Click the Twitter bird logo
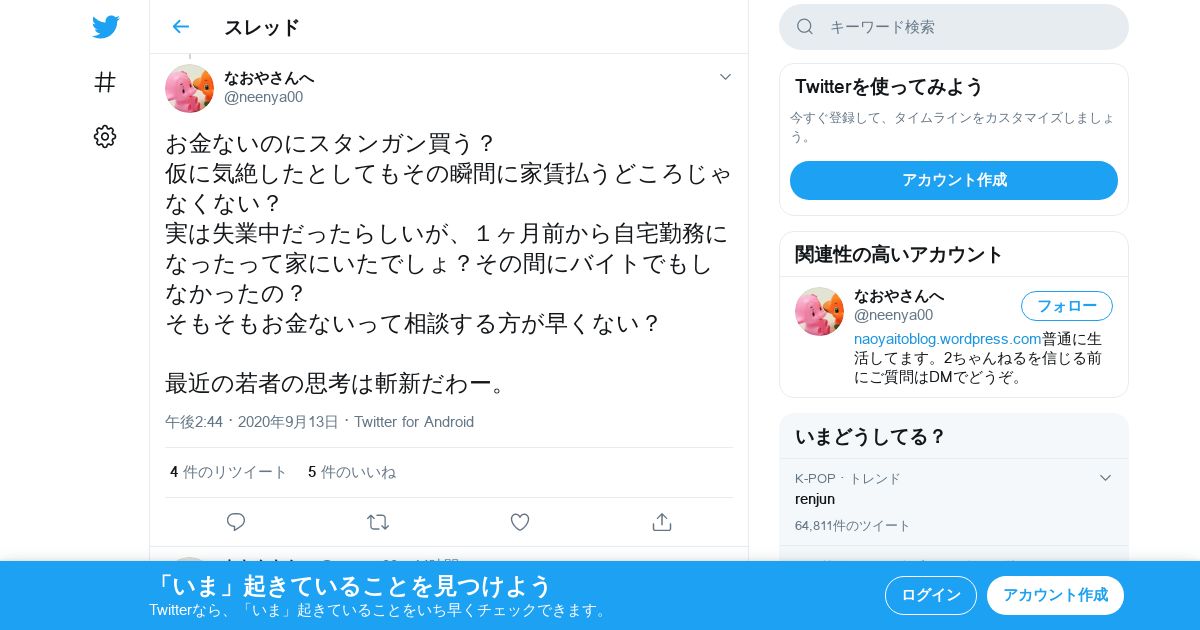 point(105,27)
